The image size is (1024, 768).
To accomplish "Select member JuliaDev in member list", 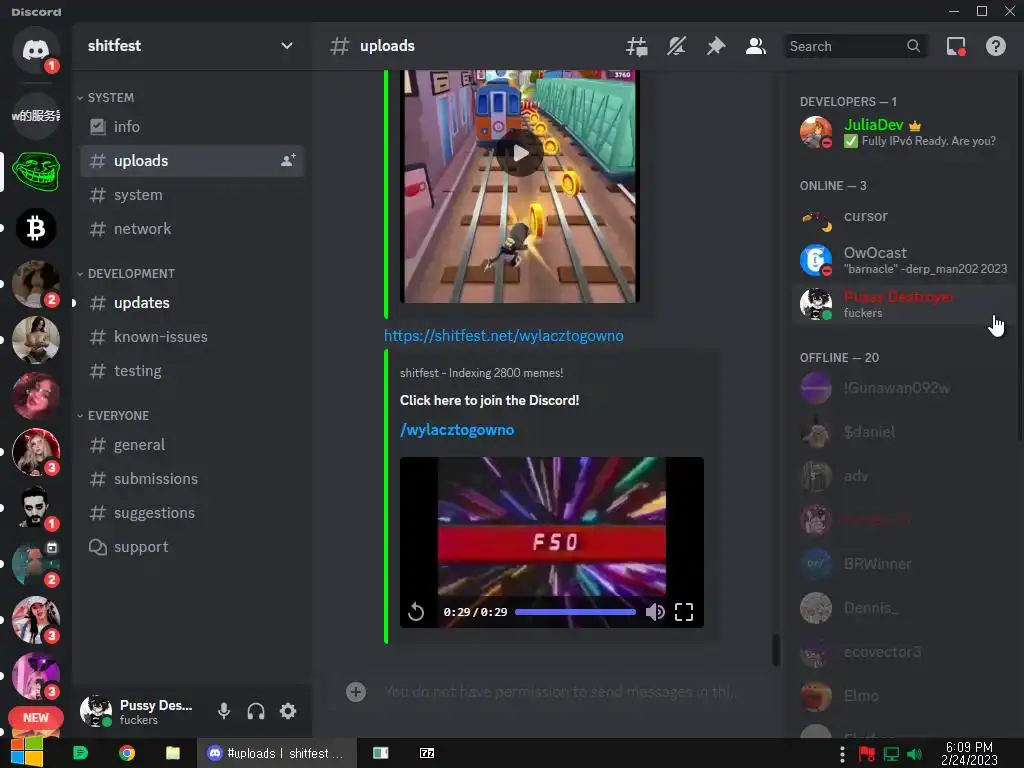I will pos(903,132).
